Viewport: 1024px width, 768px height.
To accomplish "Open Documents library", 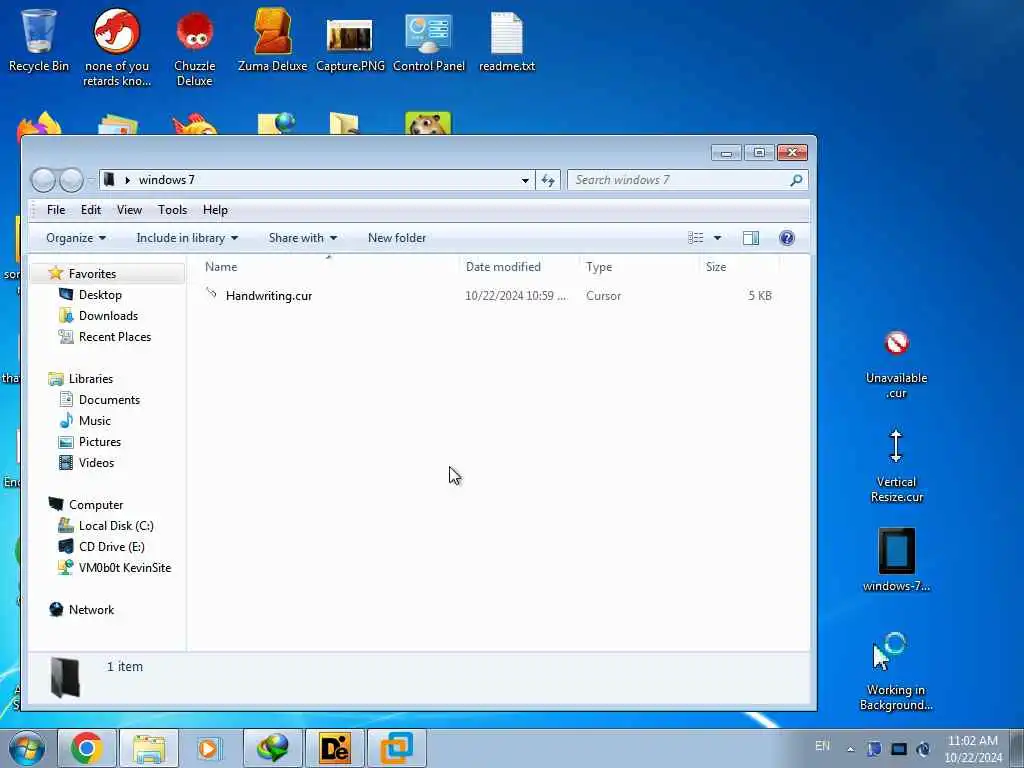I will (109, 400).
